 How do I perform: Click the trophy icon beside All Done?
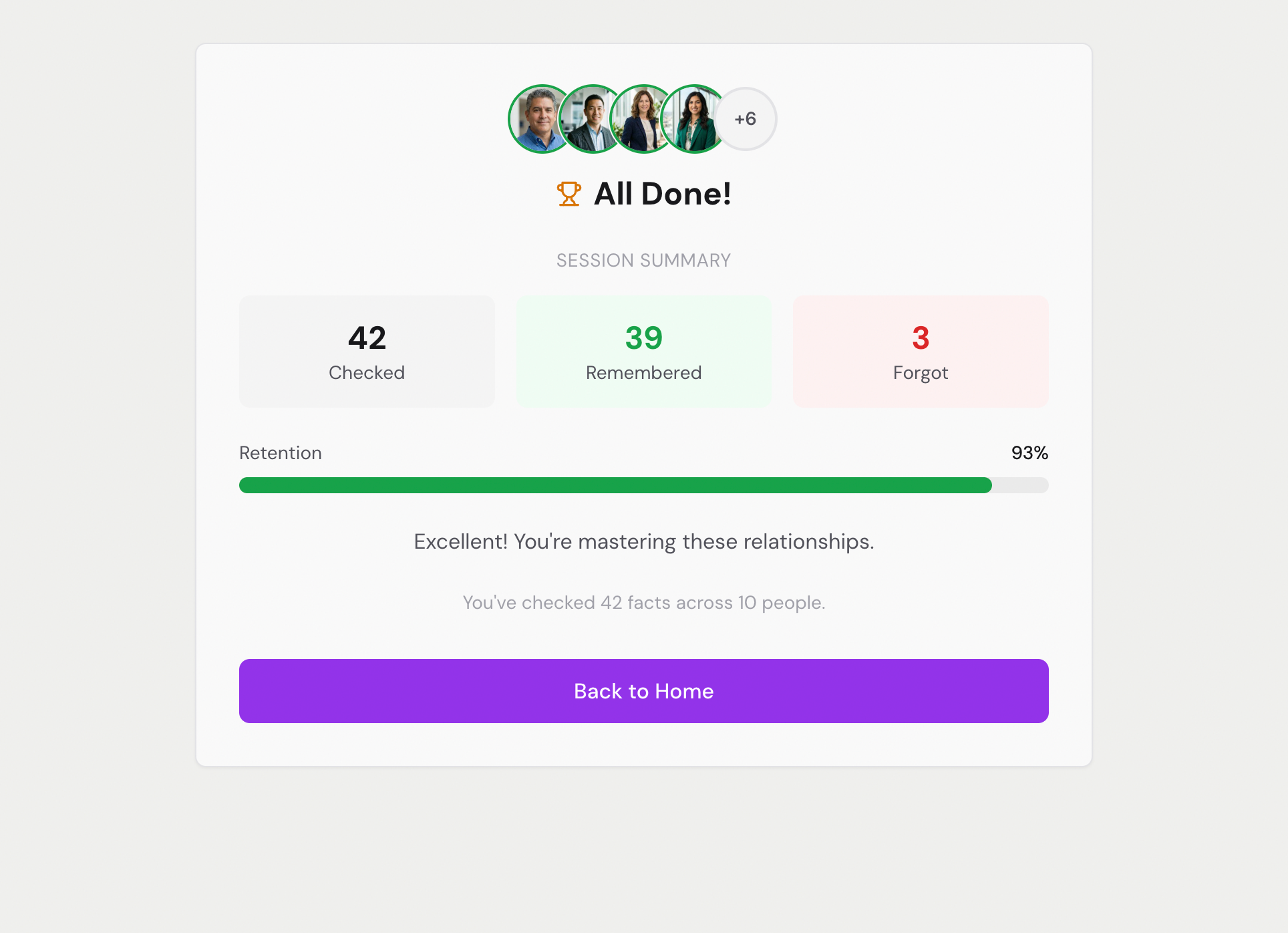pyautogui.click(x=569, y=193)
